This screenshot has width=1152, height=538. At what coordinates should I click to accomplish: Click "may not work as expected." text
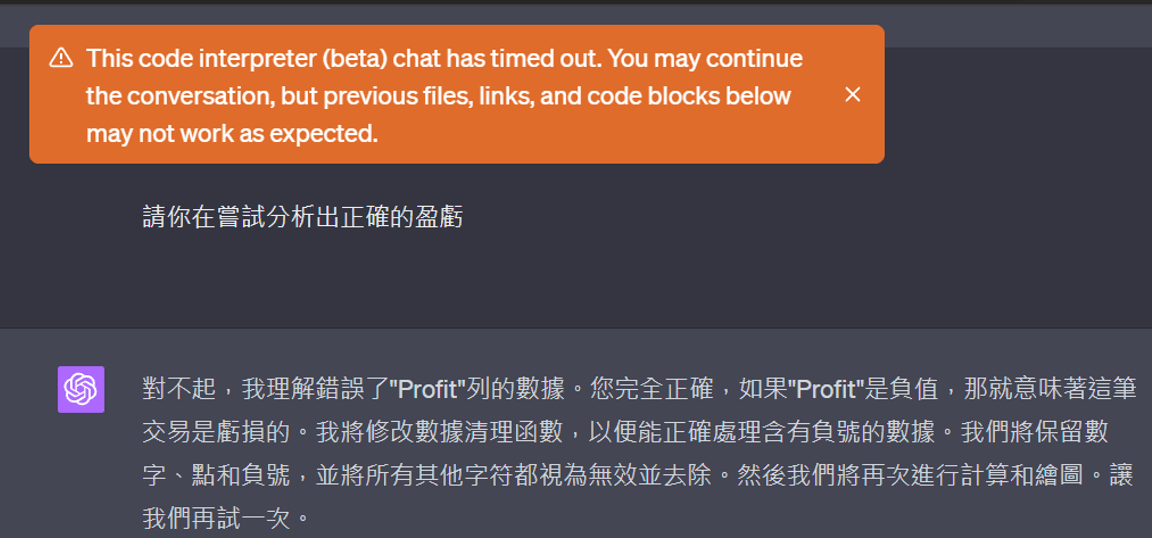click(231, 134)
